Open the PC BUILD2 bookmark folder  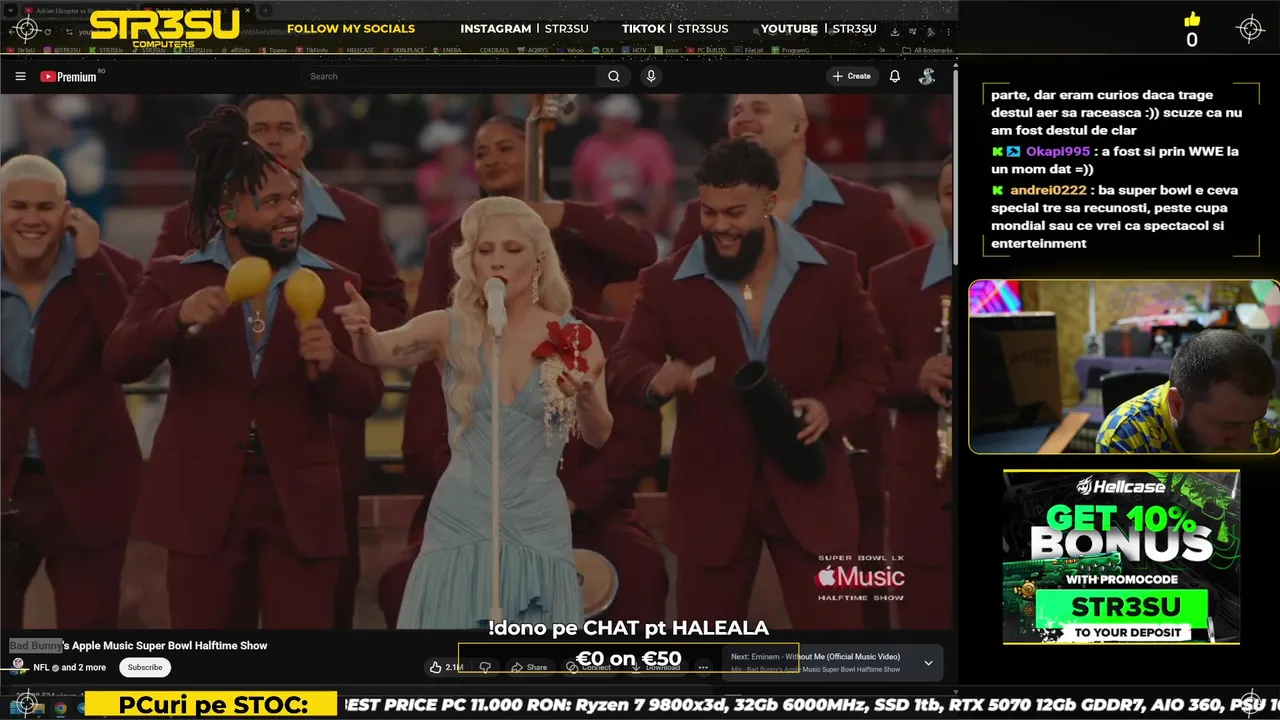pyautogui.click(x=706, y=49)
